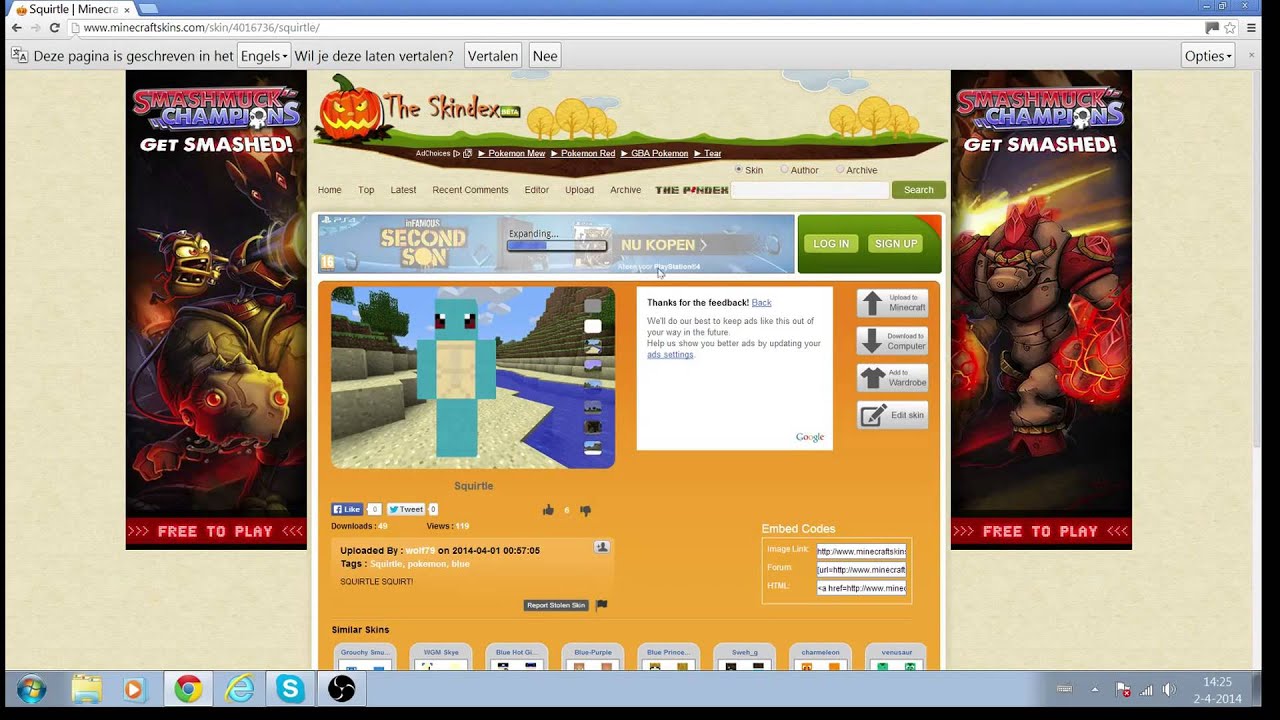Close the Squirtle browser tab
The image size is (1280, 720).
pyautogui.click(x=127, y=9)
